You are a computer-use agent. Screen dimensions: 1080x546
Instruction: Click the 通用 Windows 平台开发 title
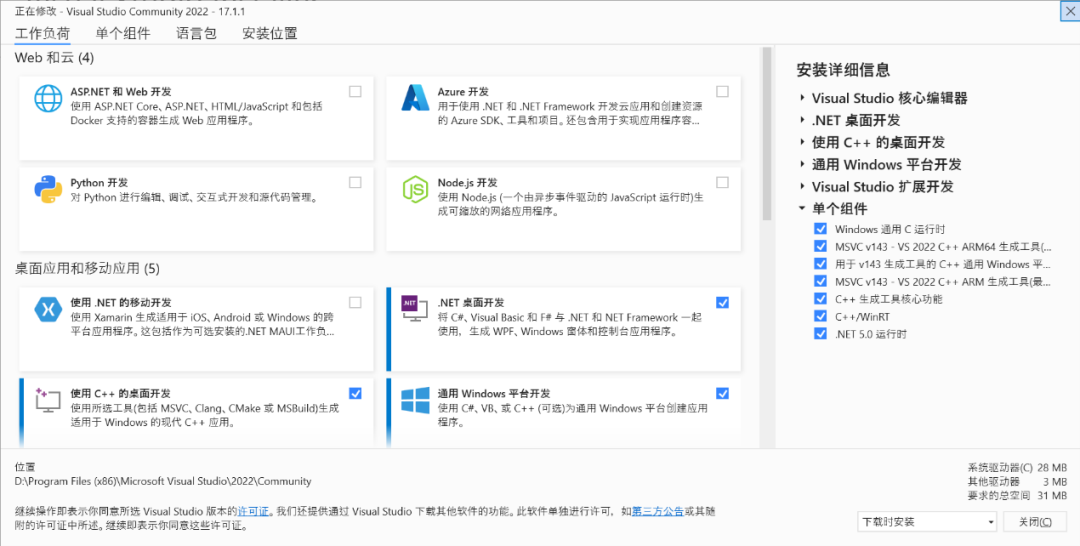point(494,393)
